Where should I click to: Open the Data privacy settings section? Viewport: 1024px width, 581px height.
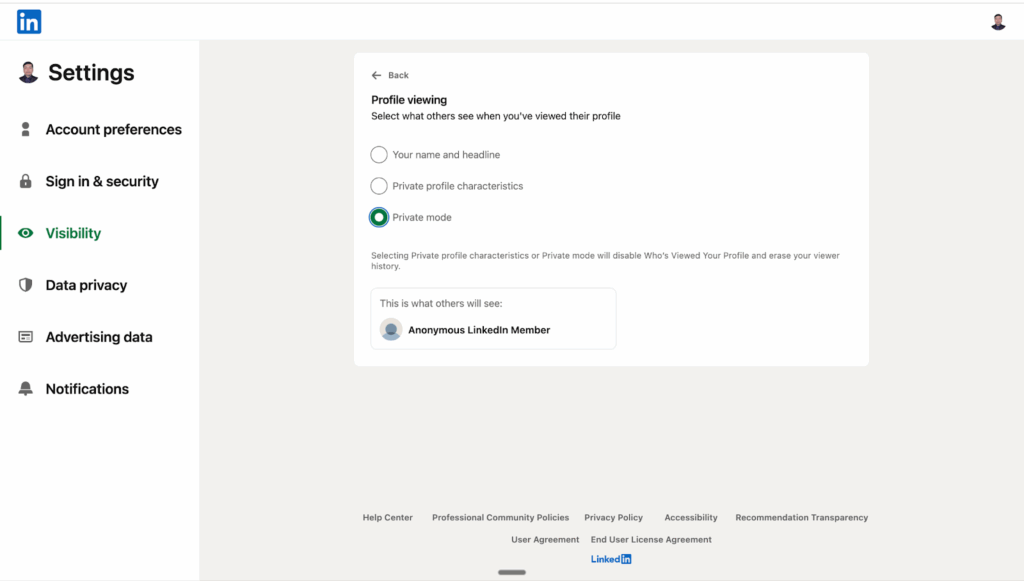tap(86, 285)
